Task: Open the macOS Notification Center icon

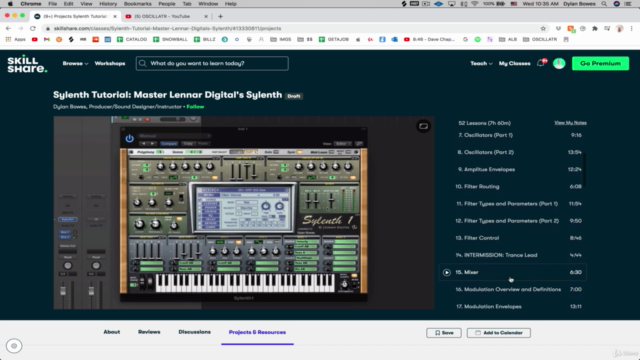Action: tap(628, 4)
